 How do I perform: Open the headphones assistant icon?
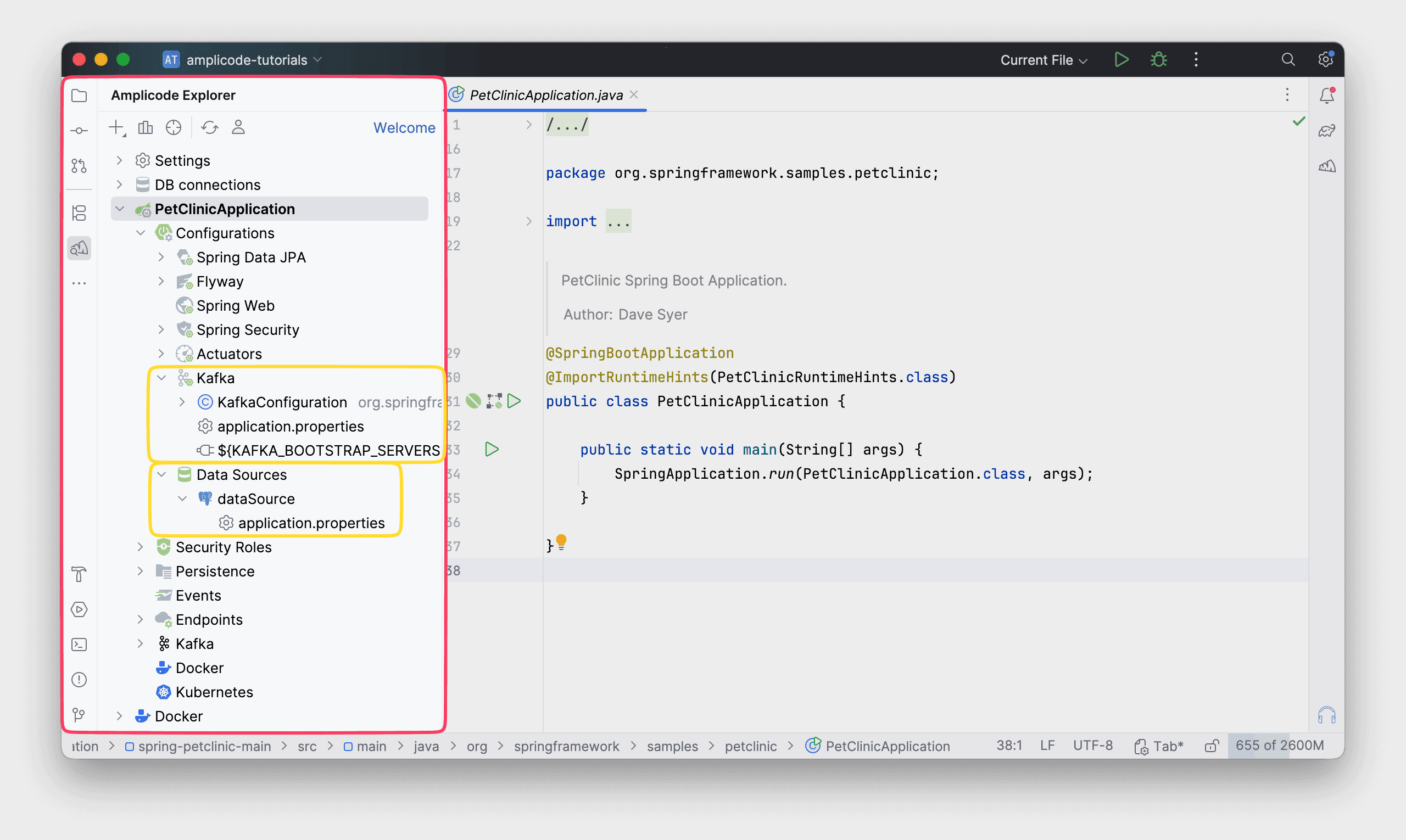coord(1327,715)
